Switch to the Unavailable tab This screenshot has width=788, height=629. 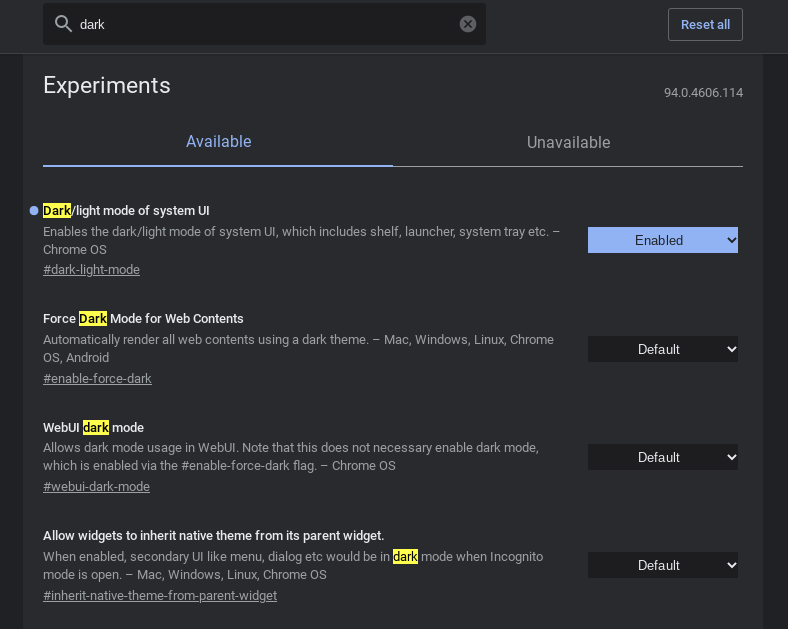[568, 143]
